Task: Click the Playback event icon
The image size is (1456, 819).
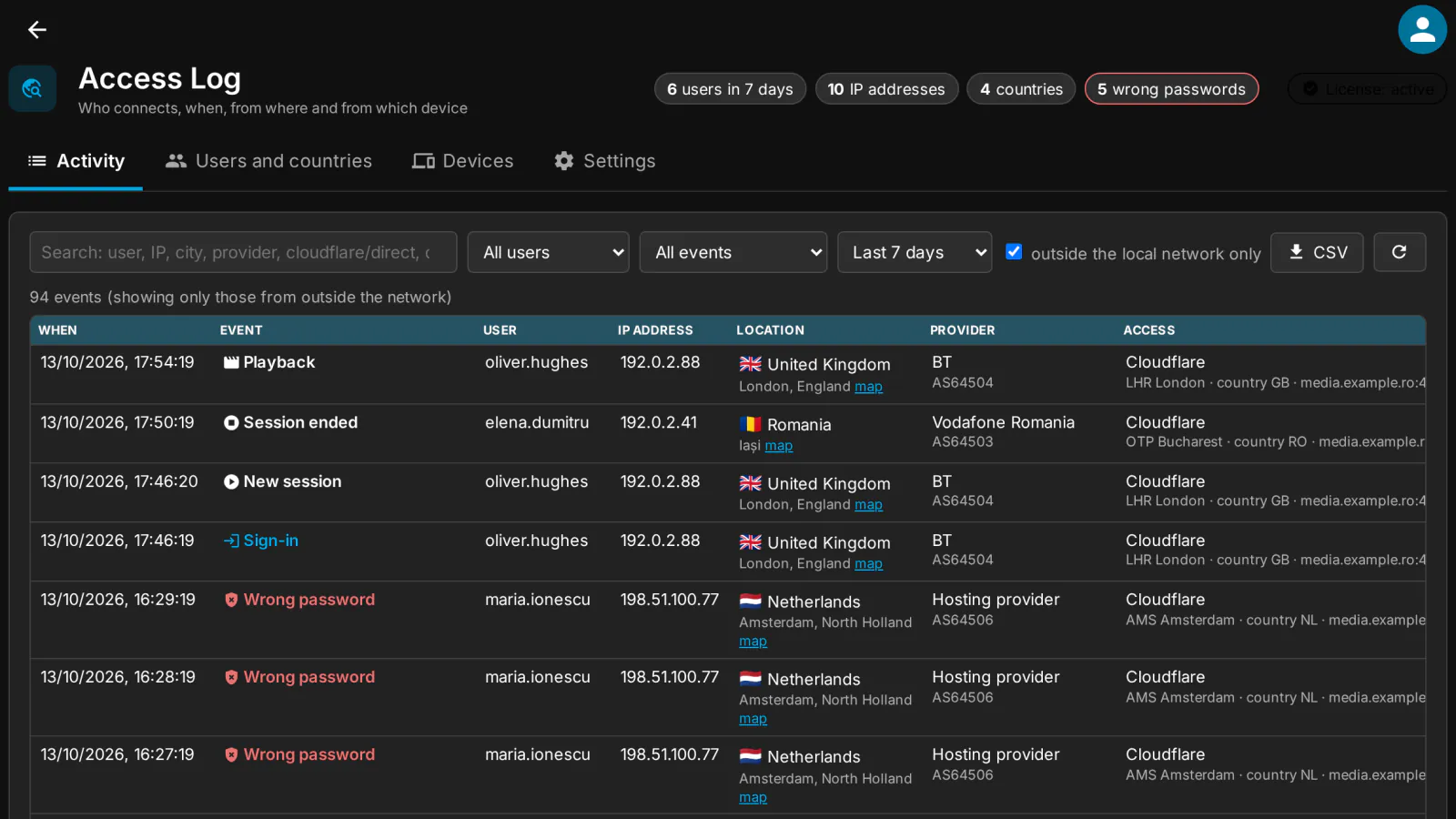Action: click(231, 362)
